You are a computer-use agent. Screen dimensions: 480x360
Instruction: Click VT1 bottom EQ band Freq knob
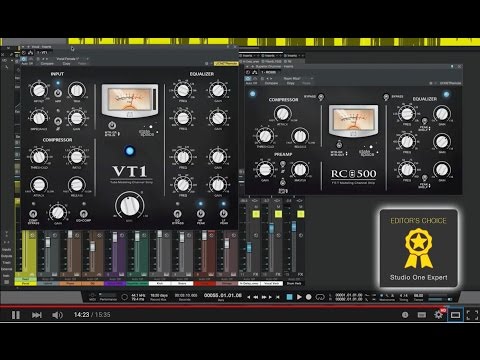(183, 185)
